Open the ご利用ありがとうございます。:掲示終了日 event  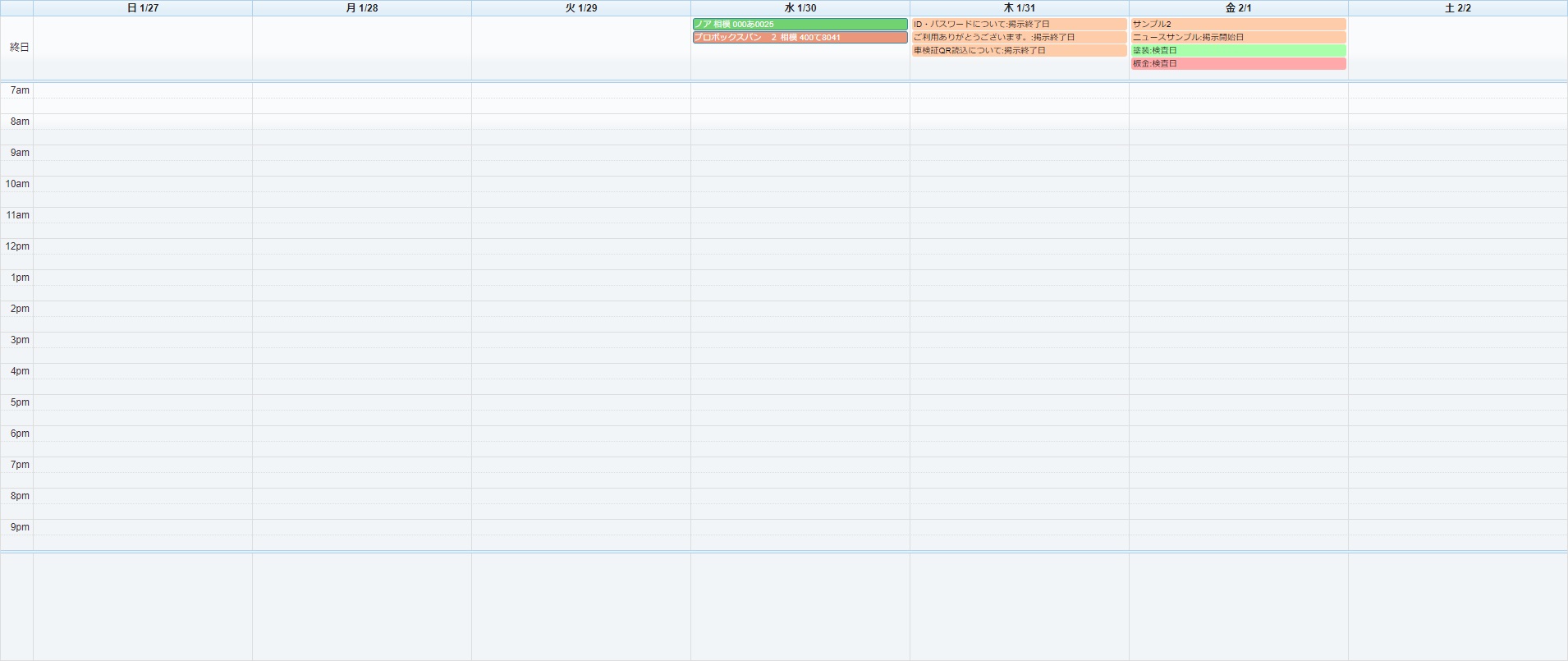[x=1018, y=38]
